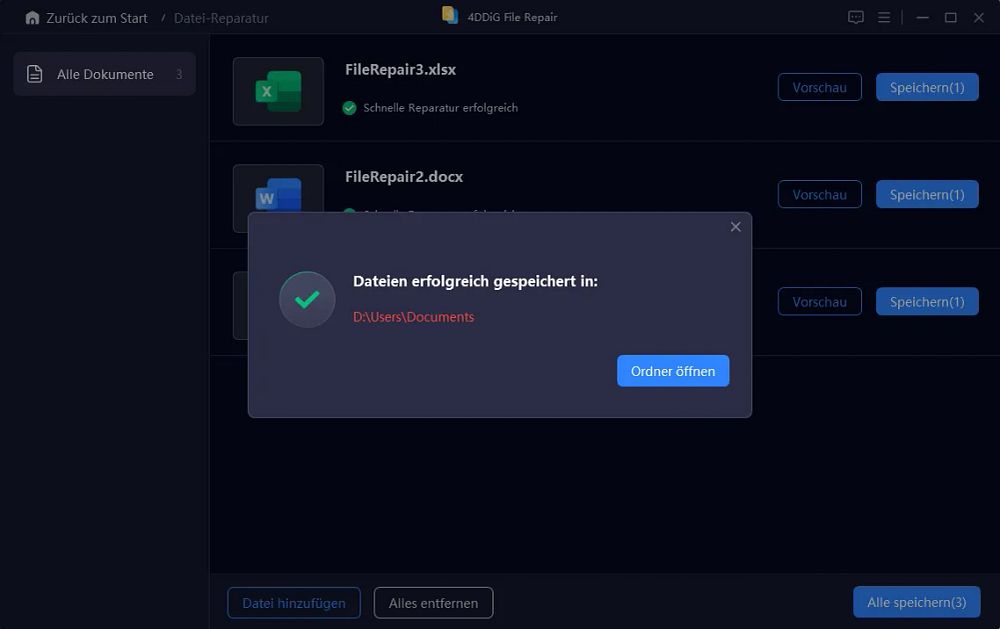Image resolution: width=1000 pixels, height=629 pixels.
Task: Click the document icon in Alle Dokumente
Action: click(34, 74)
